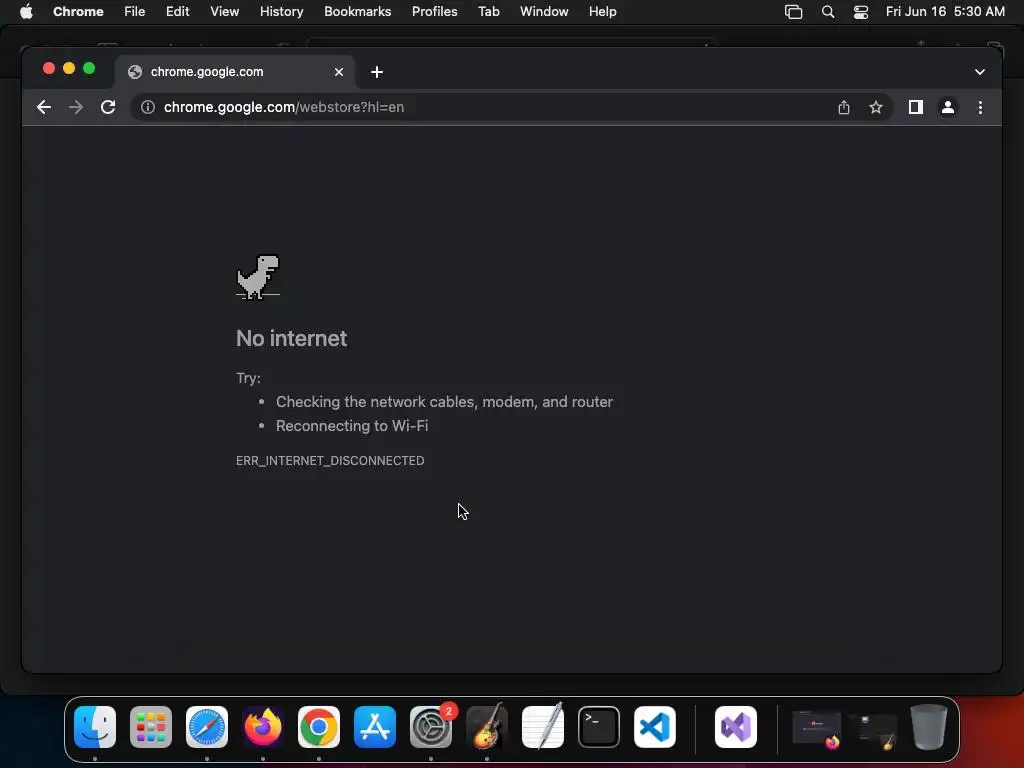The height and width of the screenshot is (768, 1024).
Task: Click the browser back arrow
Action: pyautogui.click(x=44, y=107)
